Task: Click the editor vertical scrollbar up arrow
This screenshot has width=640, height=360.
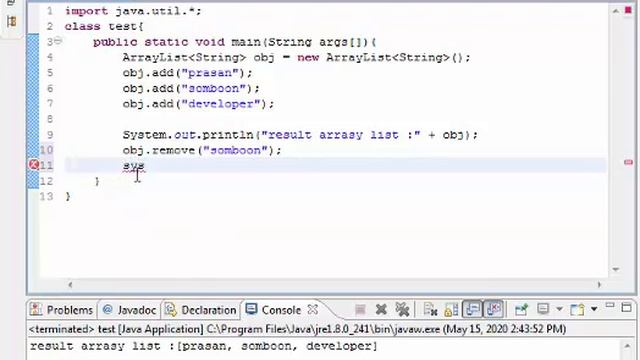Action: click(616, 11)
